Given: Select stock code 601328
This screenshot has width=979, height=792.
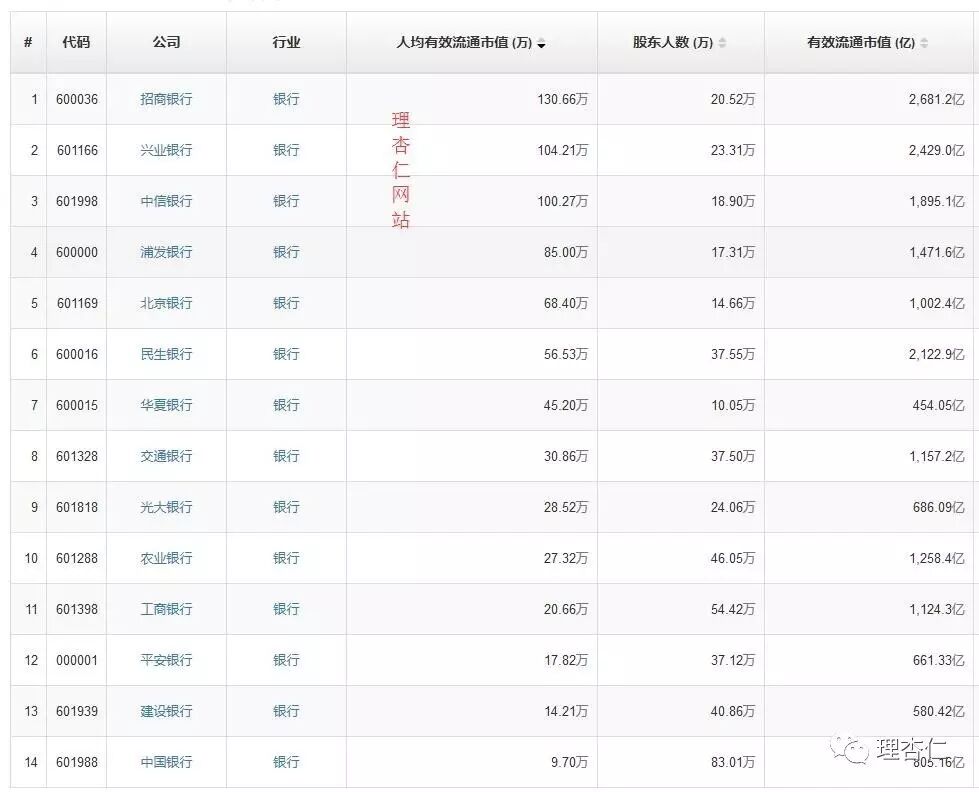Looking at the screenshot, I should tap(77, 457).
